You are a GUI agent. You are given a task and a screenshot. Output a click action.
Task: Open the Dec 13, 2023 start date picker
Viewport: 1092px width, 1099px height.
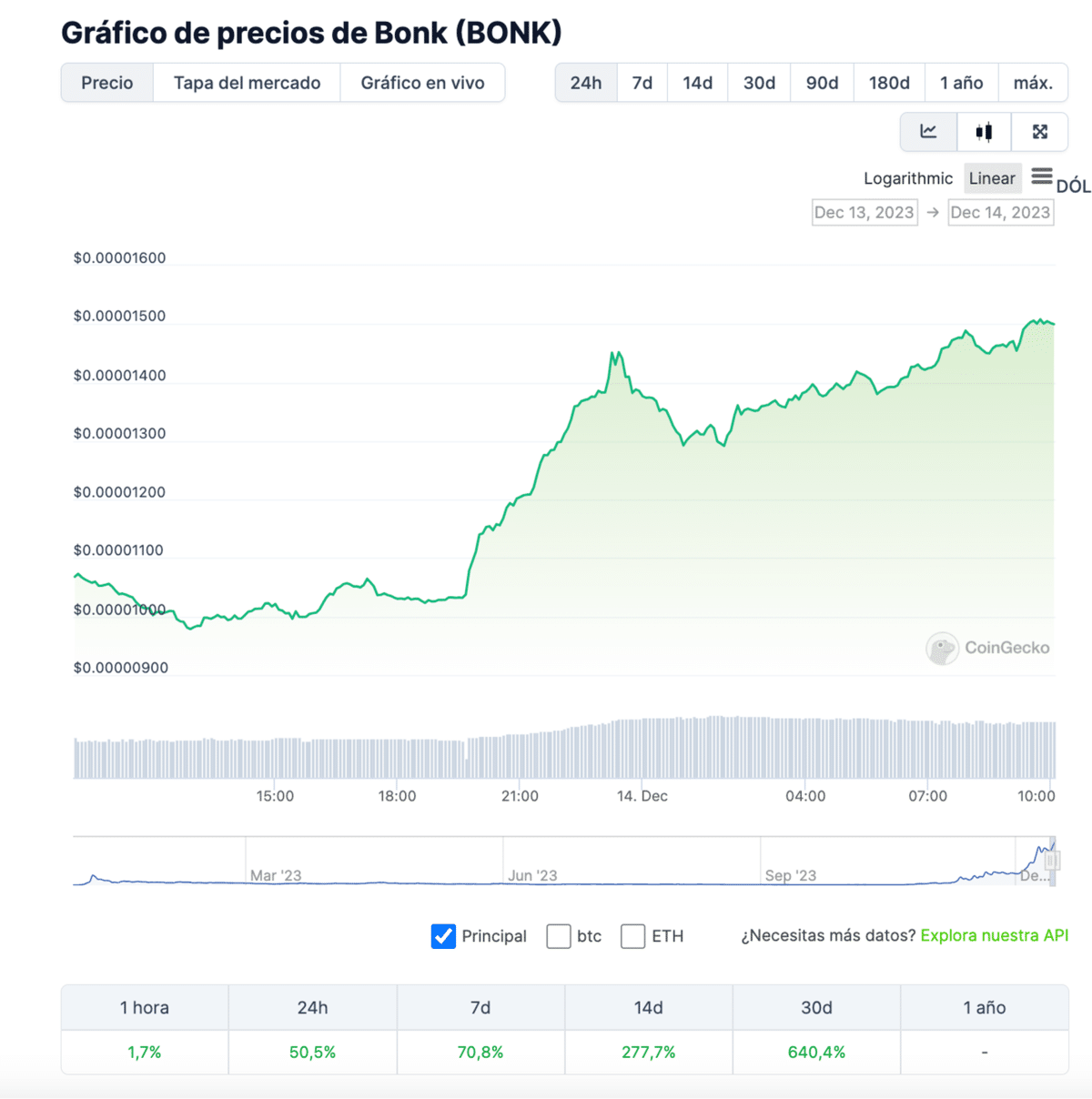click(864, 212)
